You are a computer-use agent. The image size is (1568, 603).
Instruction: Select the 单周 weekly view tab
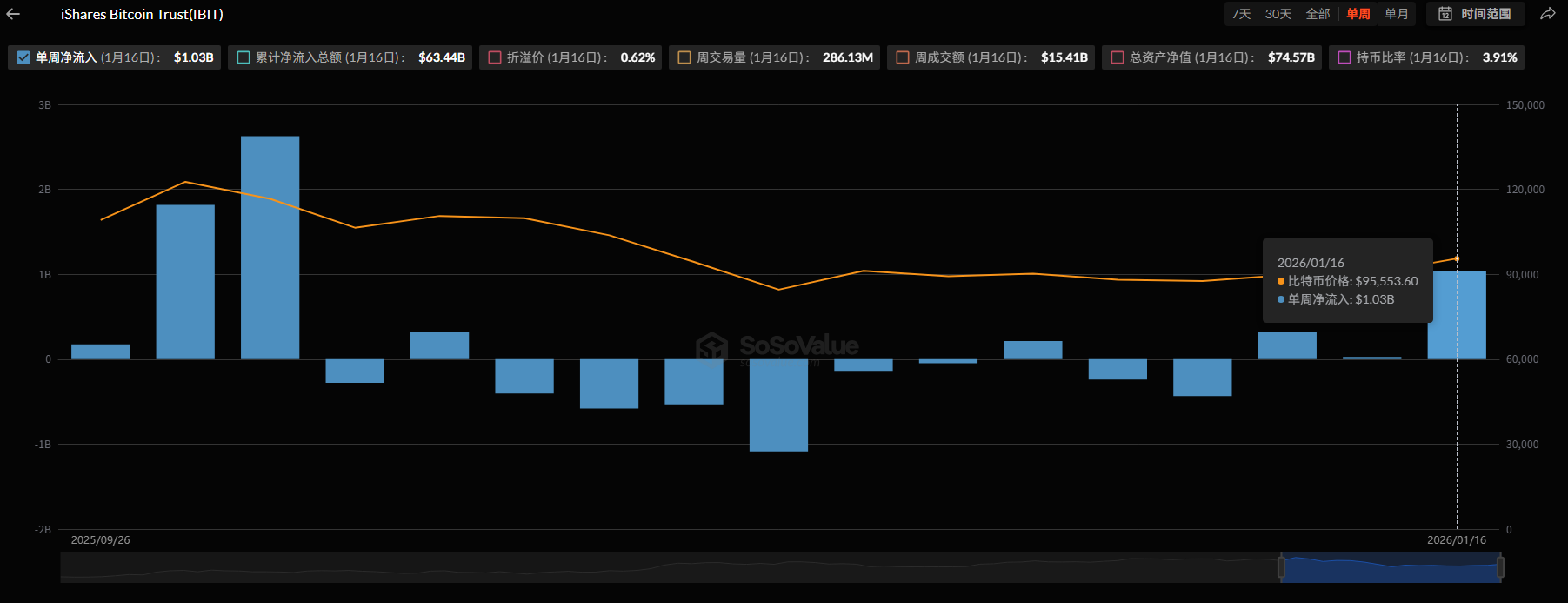click(1358, 14)
